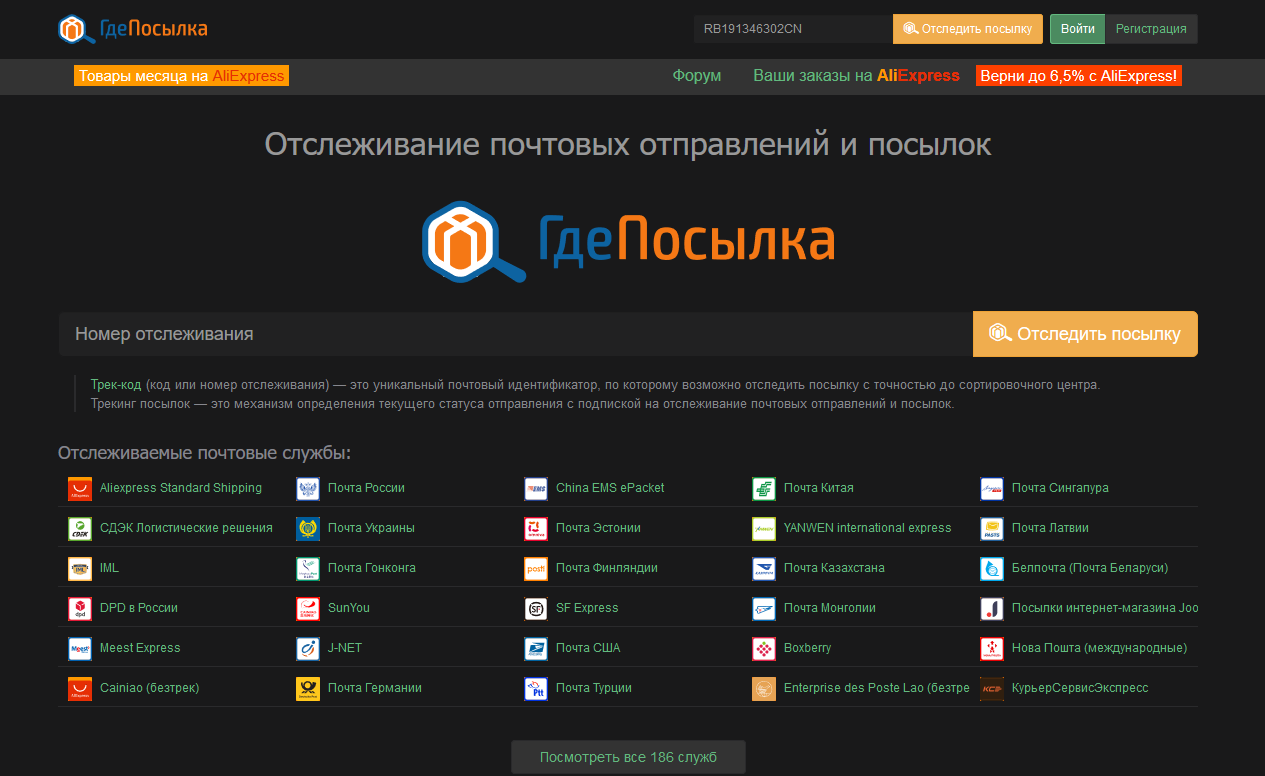Click the large ГдеПосылка center logo
The width and height of the screenshot is (1265, 776).
click(x=628, y=241)
